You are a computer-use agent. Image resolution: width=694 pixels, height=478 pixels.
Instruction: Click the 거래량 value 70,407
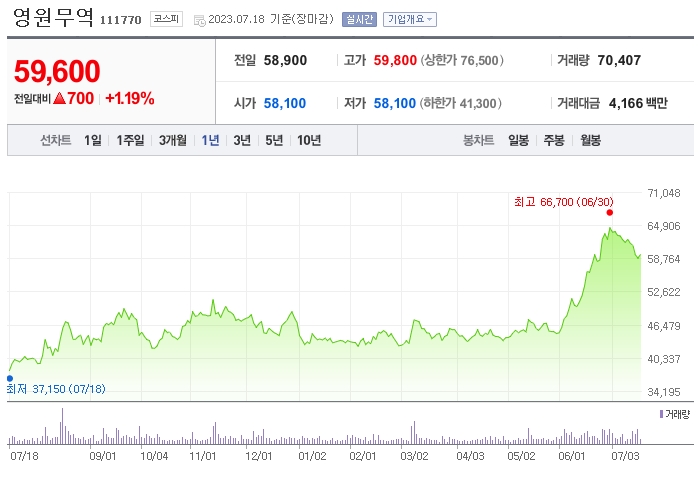[619, 60]
